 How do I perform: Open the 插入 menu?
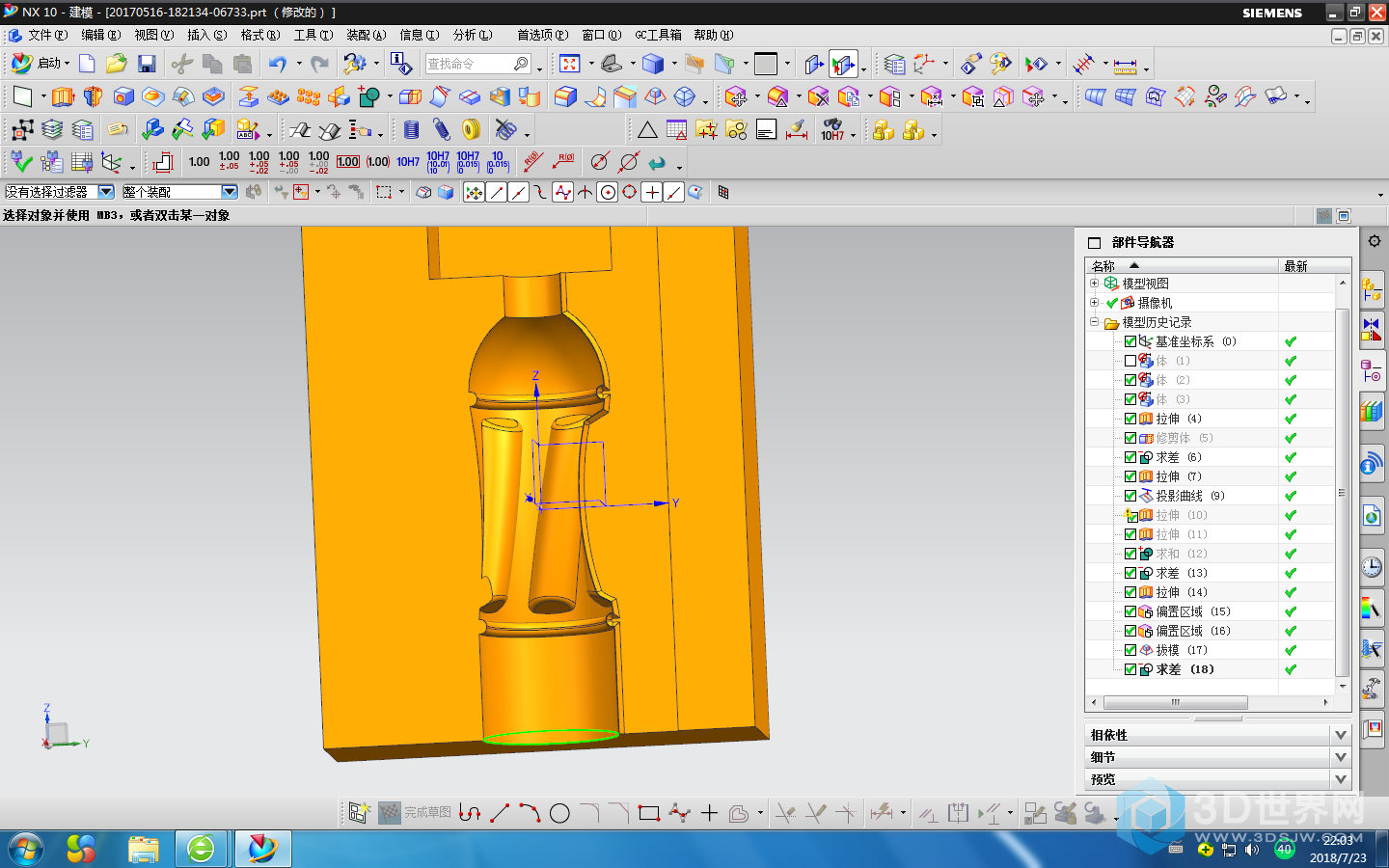click(207, 35)
